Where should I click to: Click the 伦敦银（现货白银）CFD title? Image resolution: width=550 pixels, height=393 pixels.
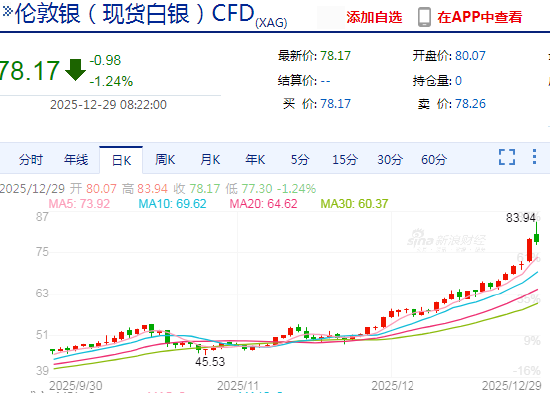click(x=134, y=14)
